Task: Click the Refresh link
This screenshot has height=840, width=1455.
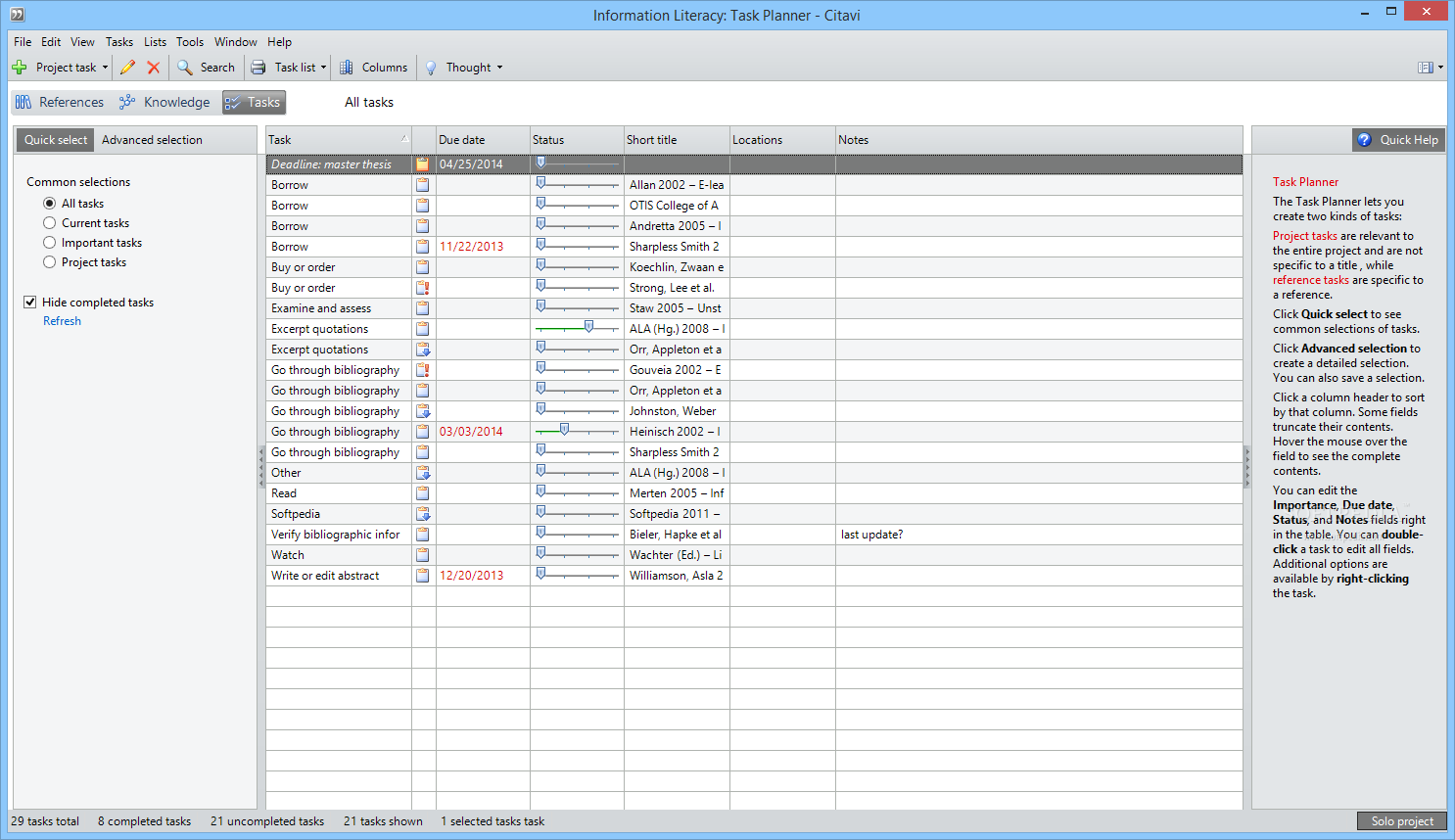Action: pyautogui.click(x=62, y=321)
